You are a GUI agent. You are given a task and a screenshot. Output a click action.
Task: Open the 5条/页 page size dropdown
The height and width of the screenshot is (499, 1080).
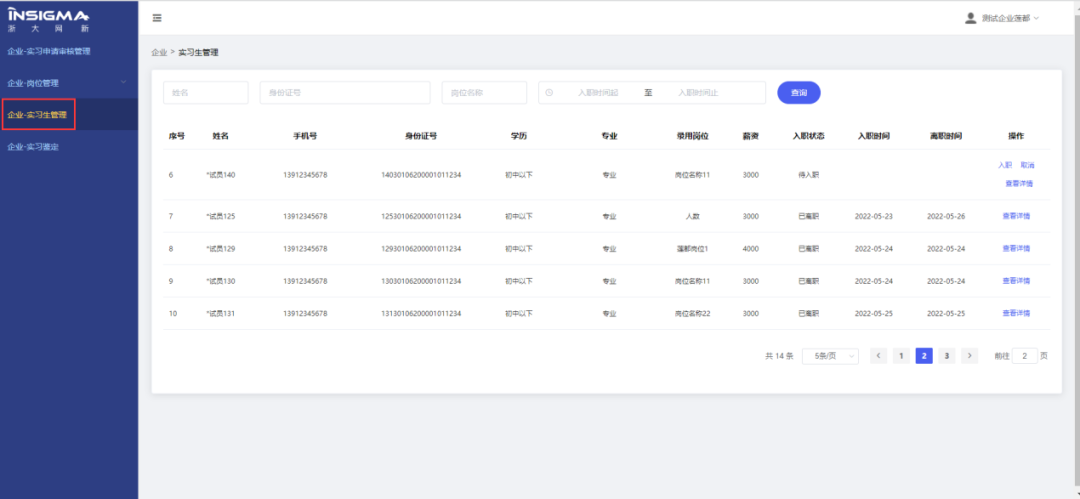tap(830, 356)
